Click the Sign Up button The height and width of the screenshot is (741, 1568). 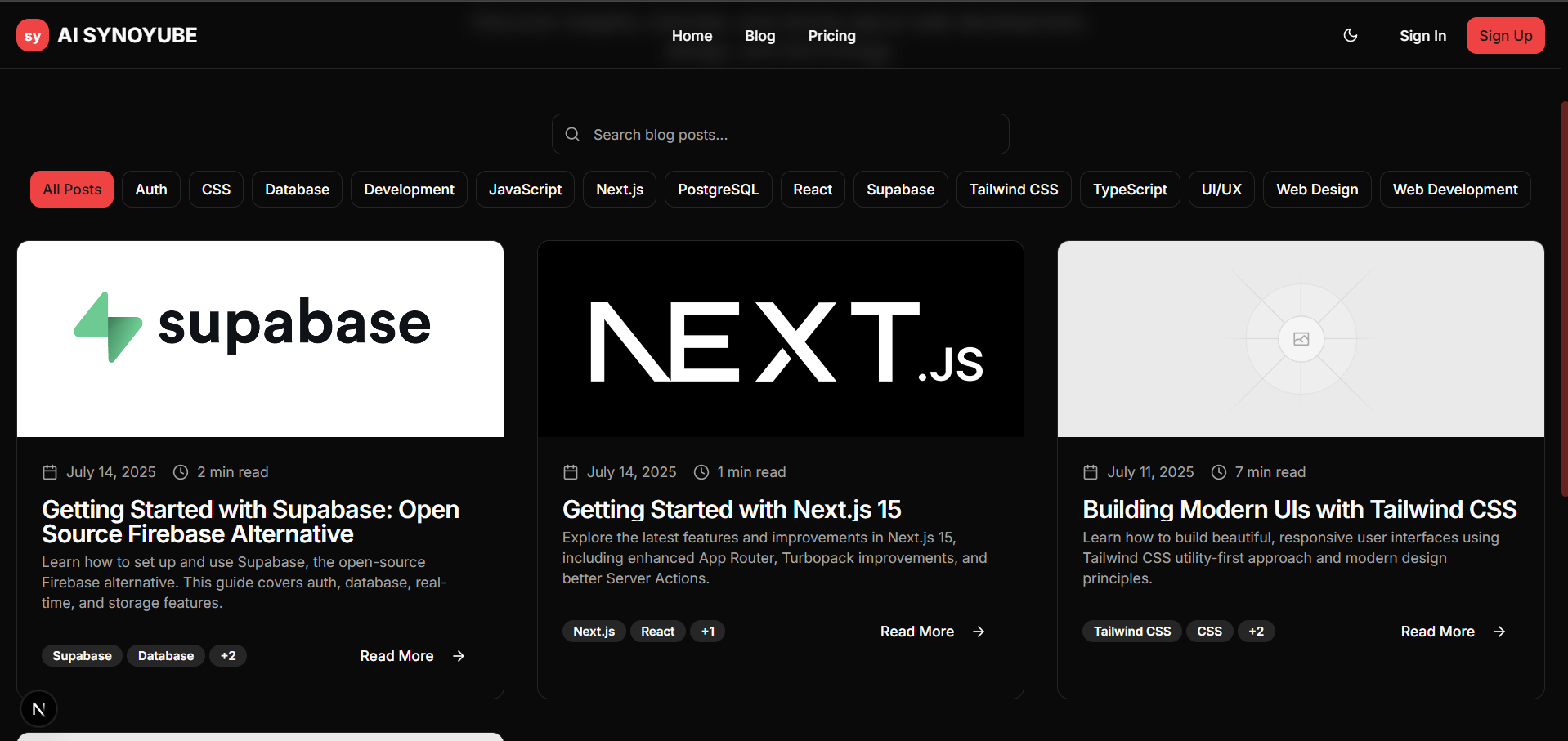click(x=1505, y=36)
